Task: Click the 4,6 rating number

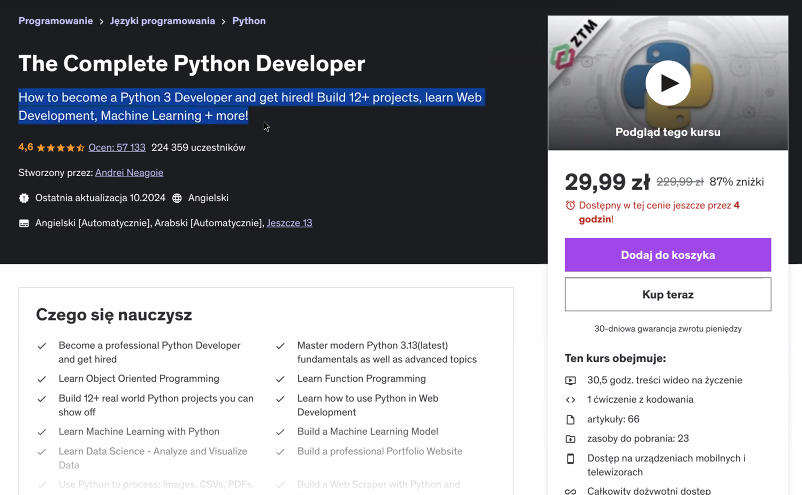Action: coord(26,147)
